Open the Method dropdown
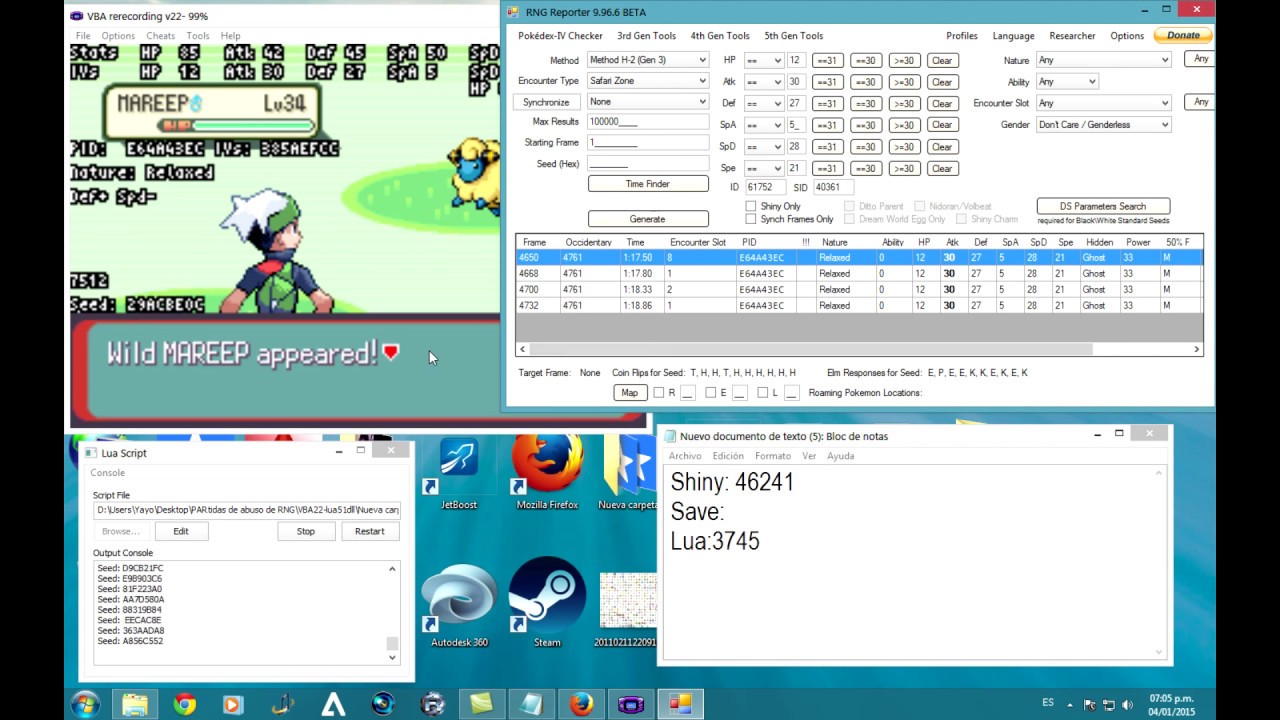This screenshot has width=1280, height=720. tap(648, 60)
